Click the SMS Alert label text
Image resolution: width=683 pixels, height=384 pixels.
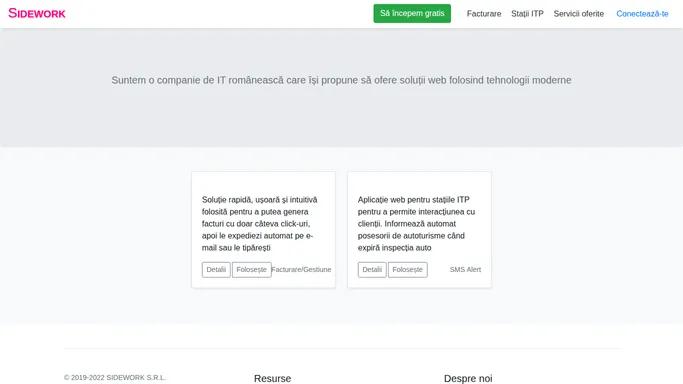click(x=465, y=269)
